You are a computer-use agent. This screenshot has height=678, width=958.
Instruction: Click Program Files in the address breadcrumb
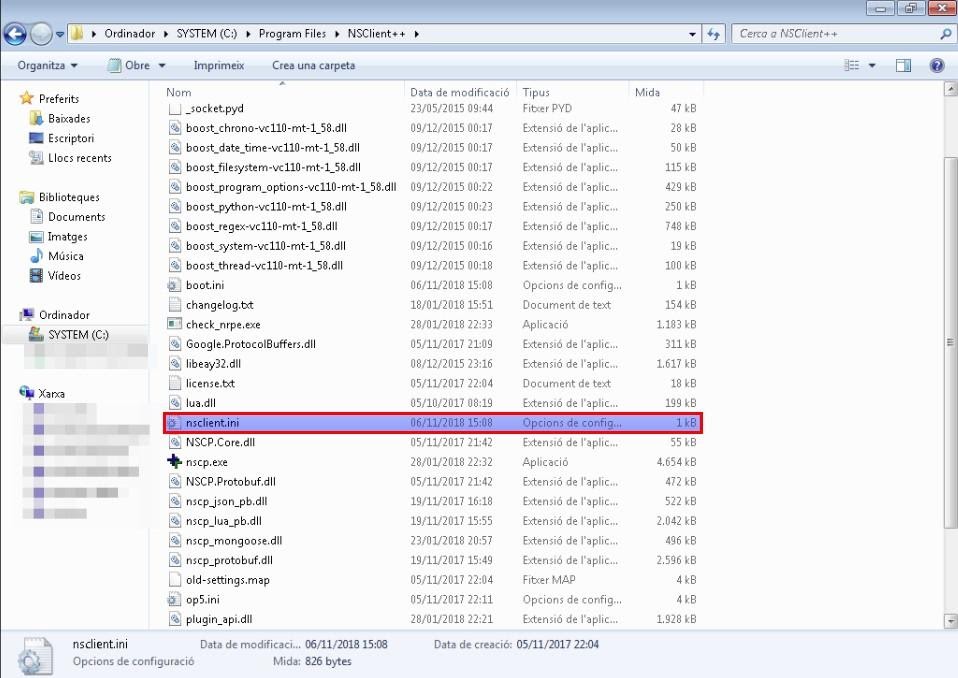[x=292, y=34]
